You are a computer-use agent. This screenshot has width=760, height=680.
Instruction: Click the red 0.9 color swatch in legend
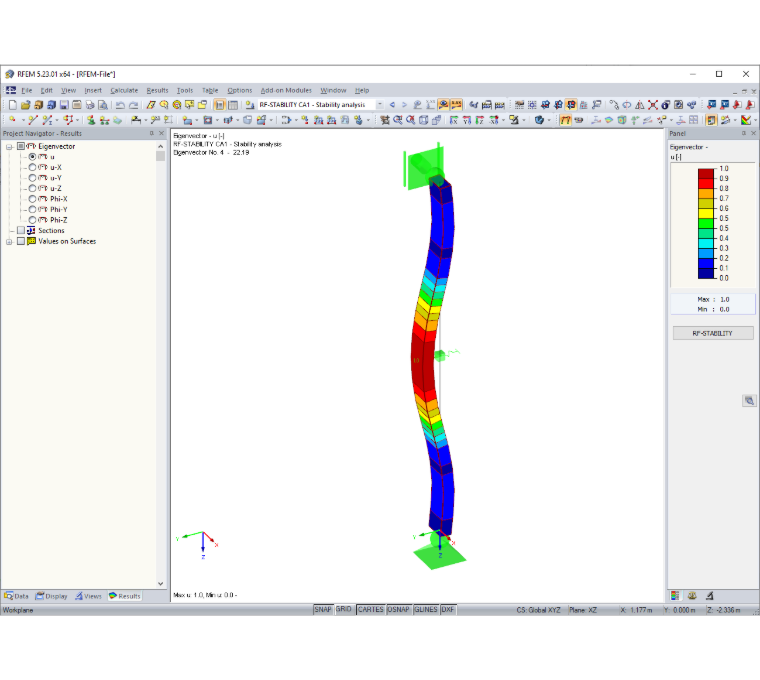point(706,184)
